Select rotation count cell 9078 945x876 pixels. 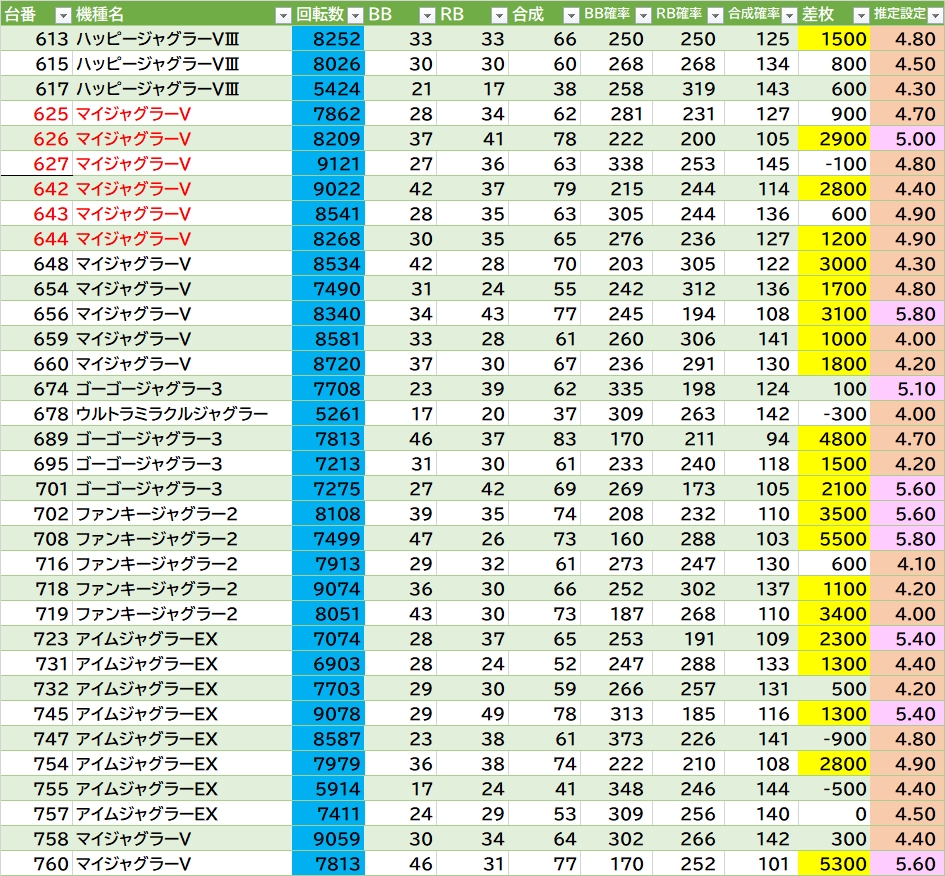tap(328, 714)
